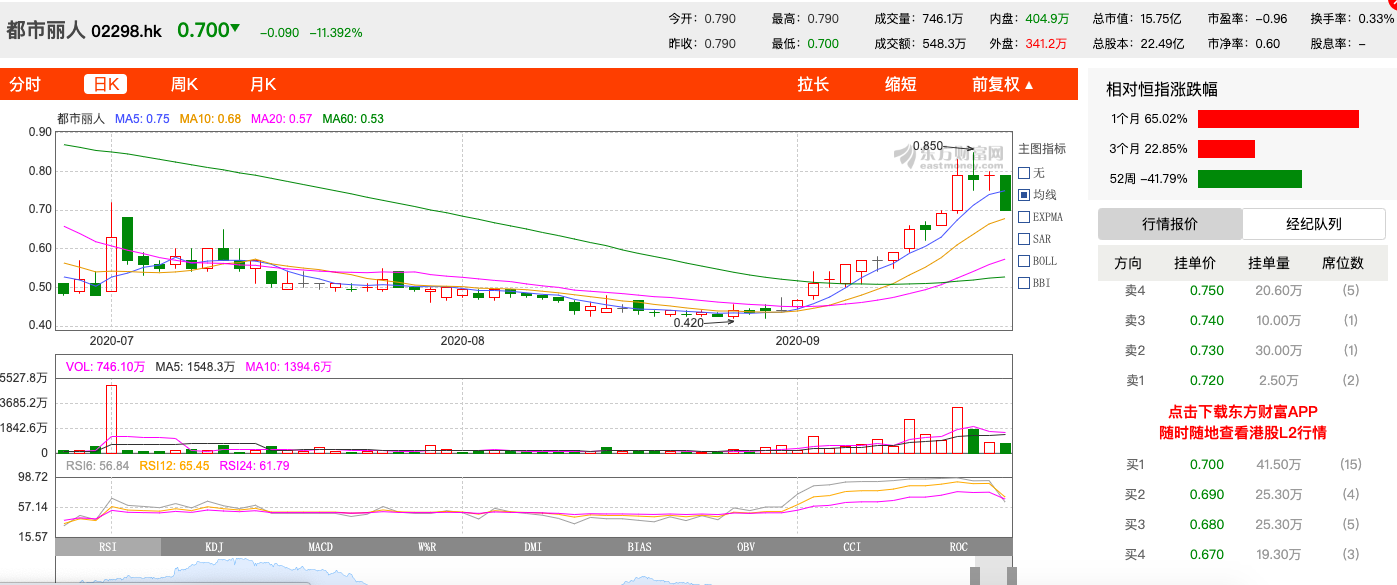Switch to the OBV indicator tab
The image size is (1397, 585).
click(746, 547)
